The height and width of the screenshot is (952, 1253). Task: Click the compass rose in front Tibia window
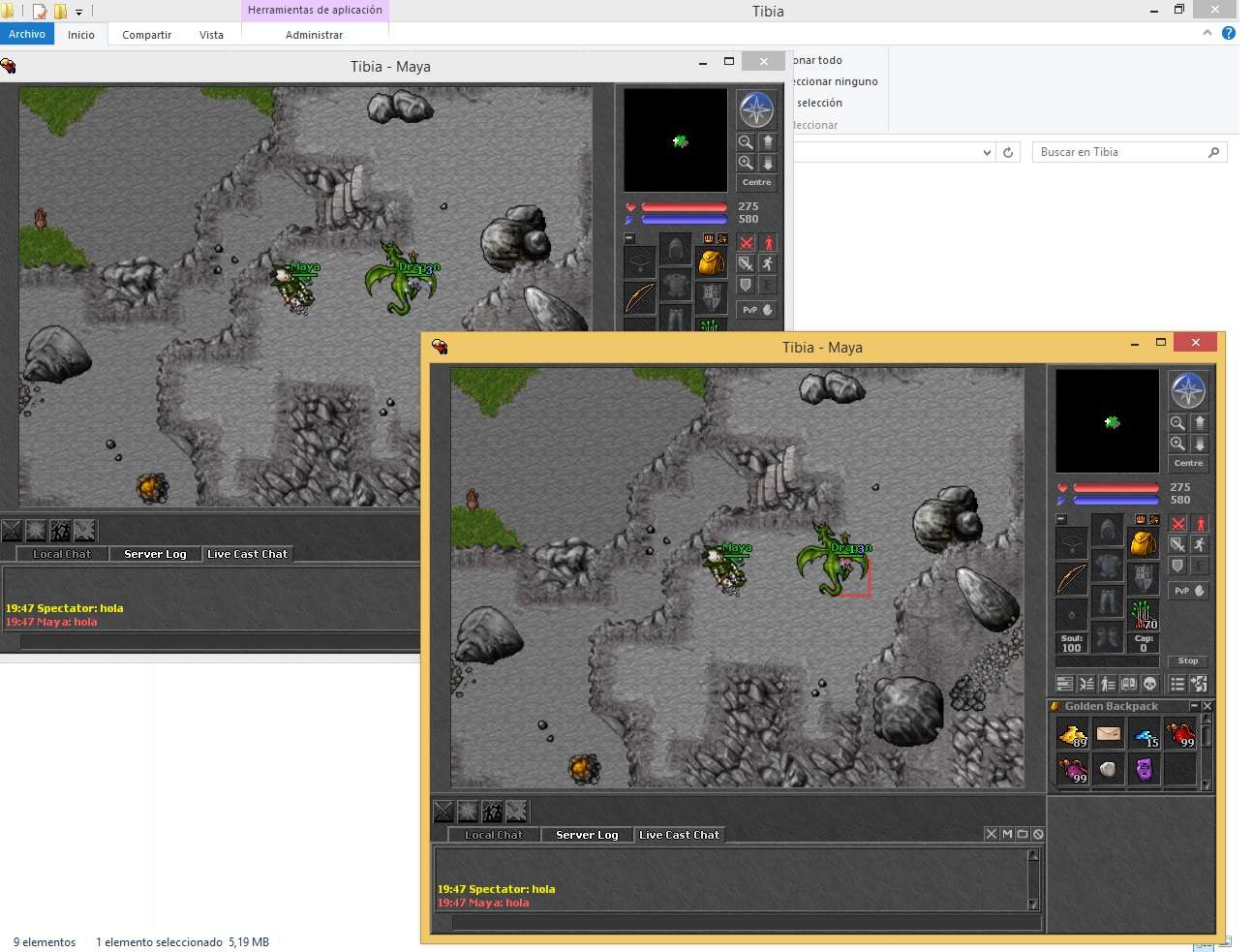click(x=1188, y=391)
